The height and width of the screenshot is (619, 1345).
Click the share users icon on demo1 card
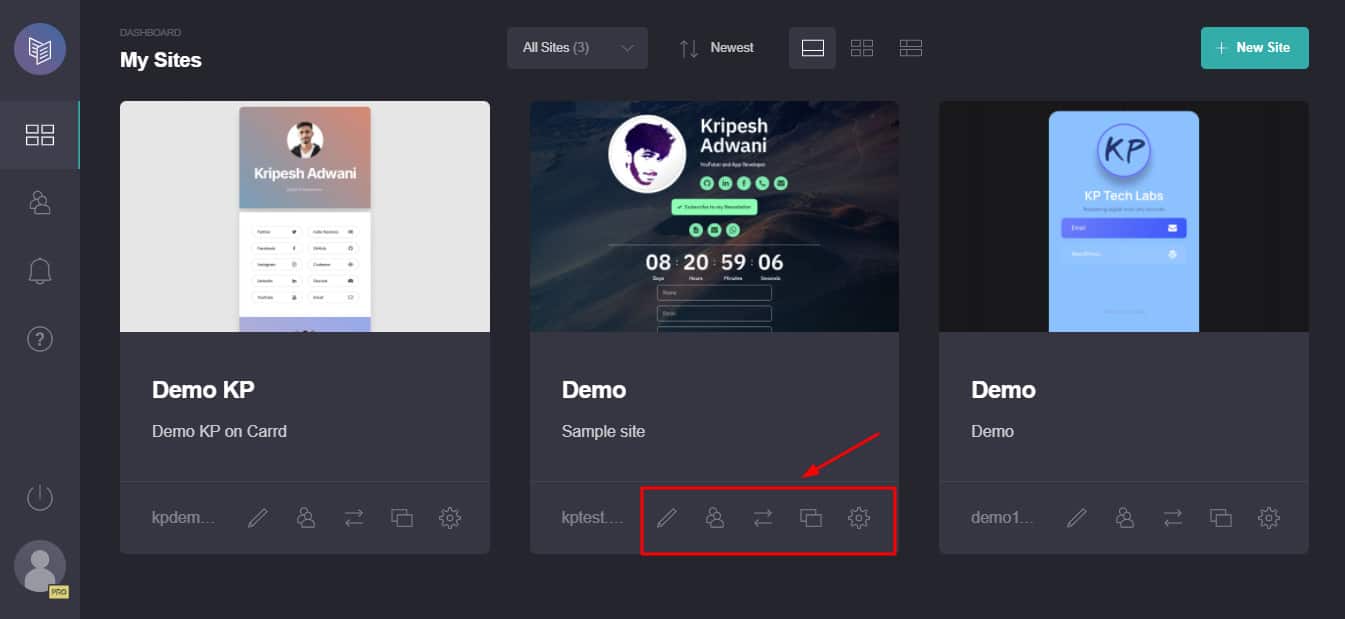click(1125, 518)
